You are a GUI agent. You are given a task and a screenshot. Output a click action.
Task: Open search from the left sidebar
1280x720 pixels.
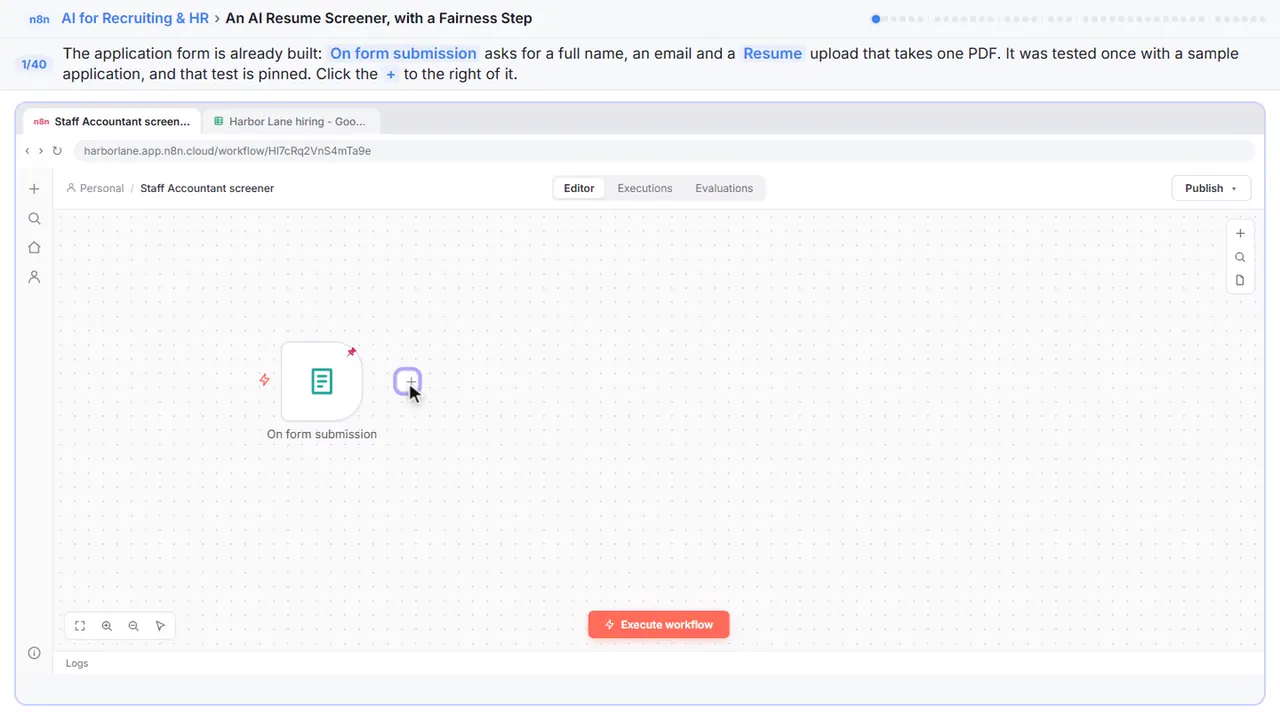click(34, 218)
